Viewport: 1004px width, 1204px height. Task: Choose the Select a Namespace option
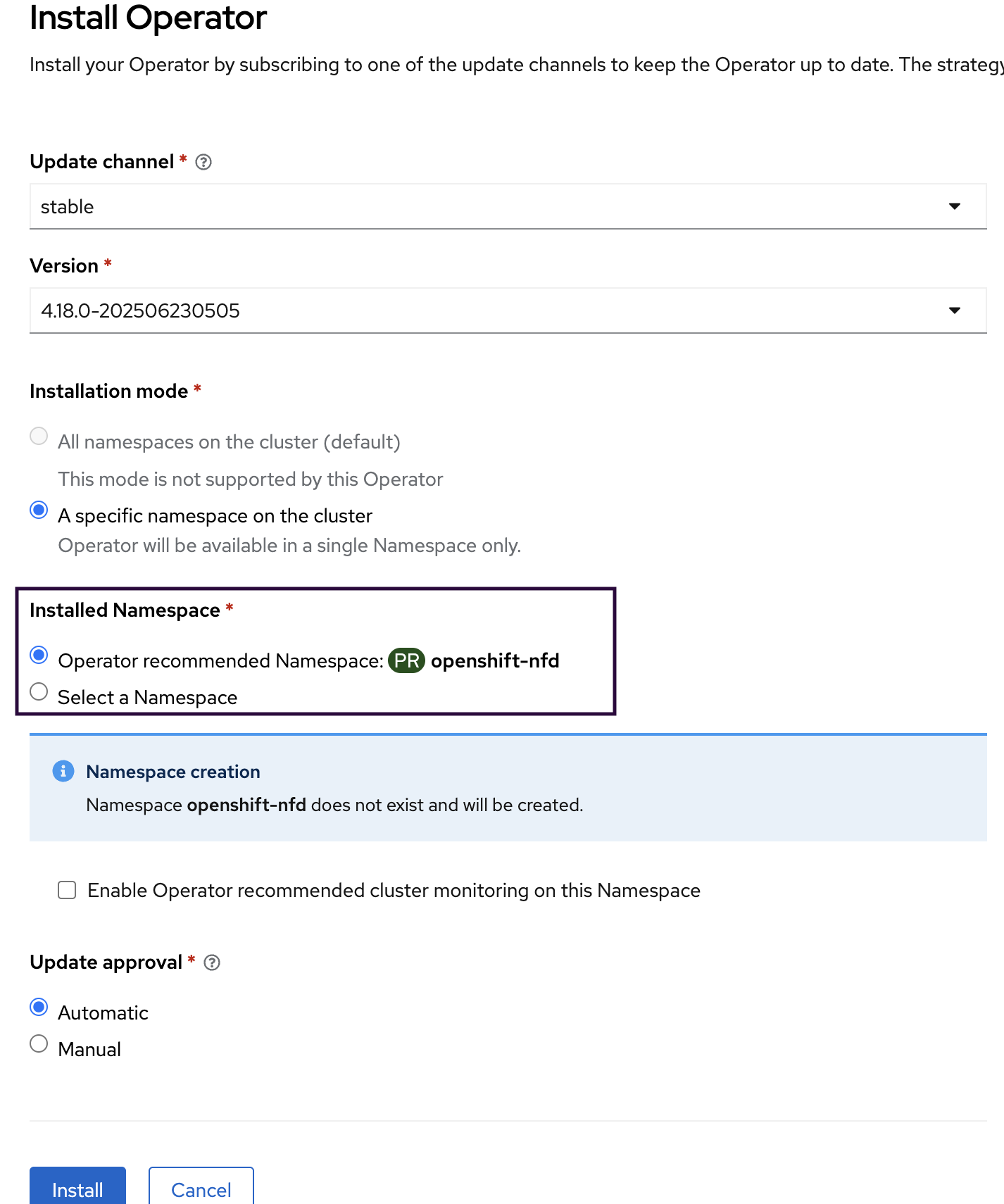pyautogui.click(x=39, y=692)
